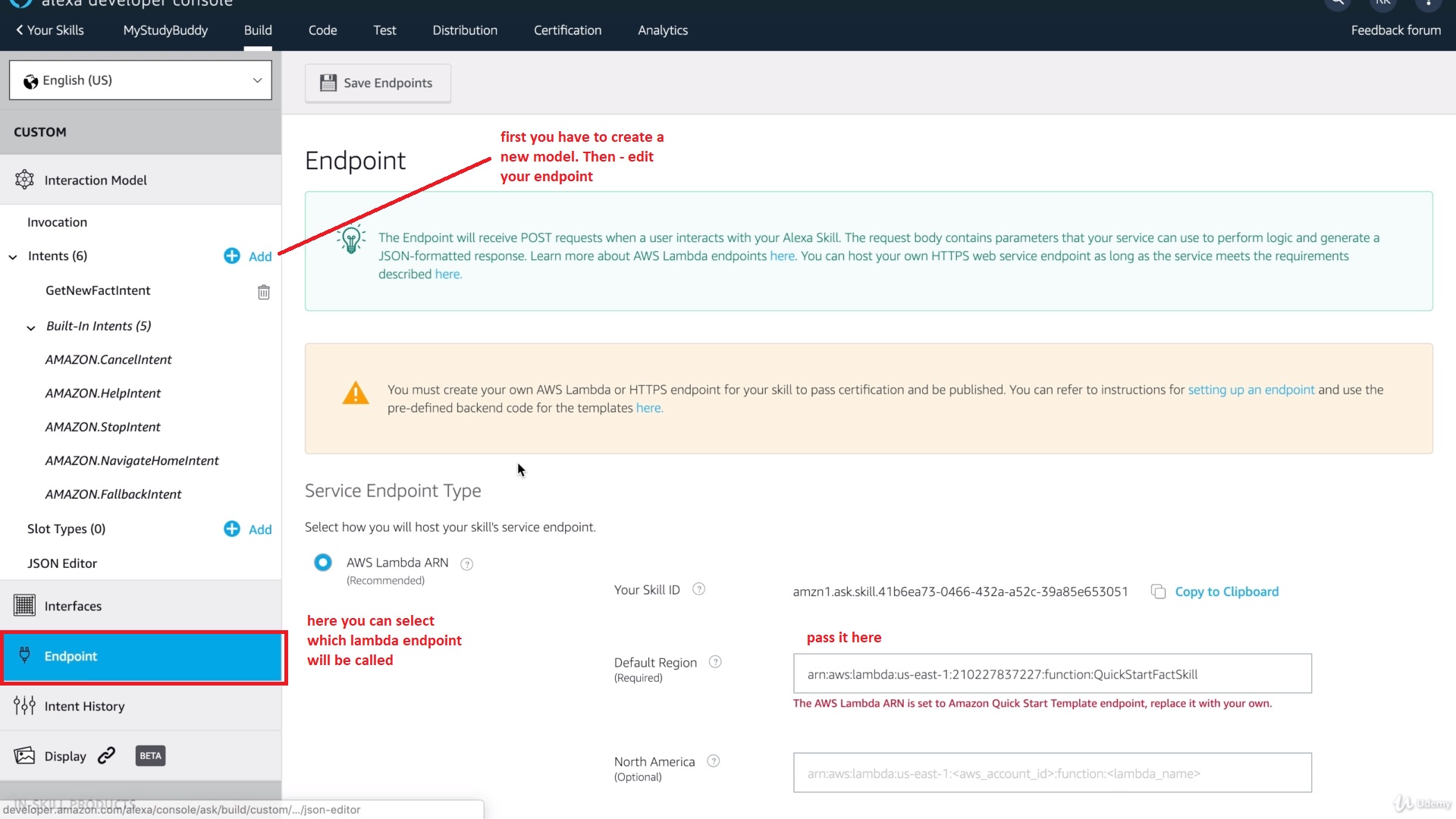Open the English (US) language dropdown
The width and height of the screenshot is (1456, 819).
pyautogui.click(x=140, y=80)
